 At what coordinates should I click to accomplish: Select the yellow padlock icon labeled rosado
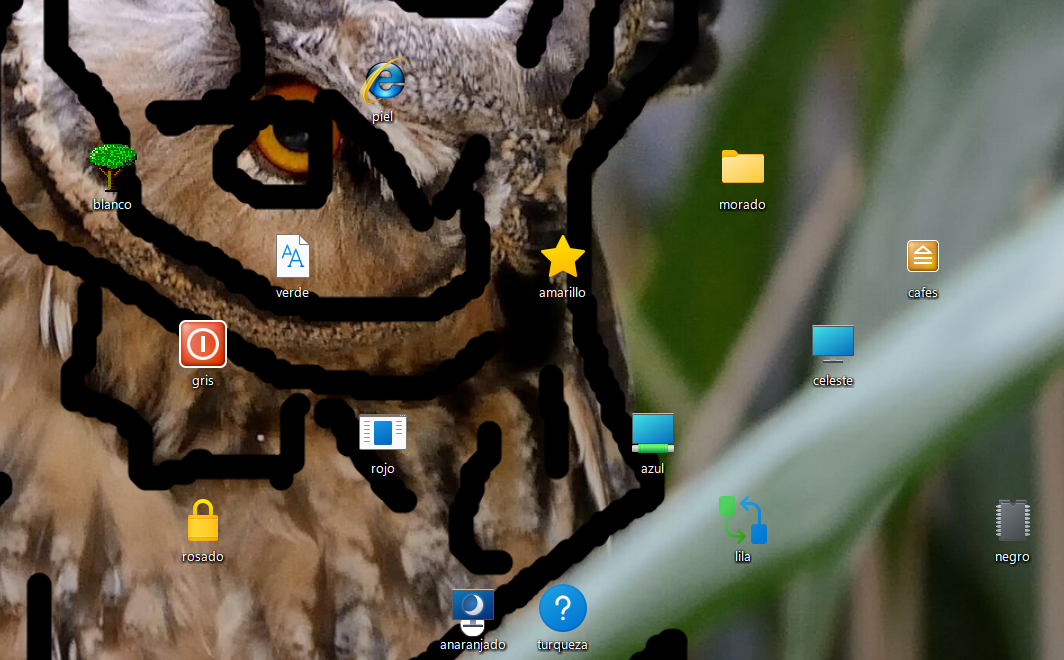(x=203, y=521)
